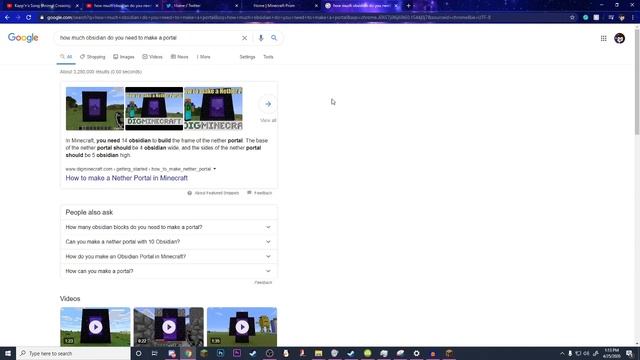This screenshot has height=360, width=640.
Task: Clear the search box with X
Action: pyautogui.click(x=244, y=38)
